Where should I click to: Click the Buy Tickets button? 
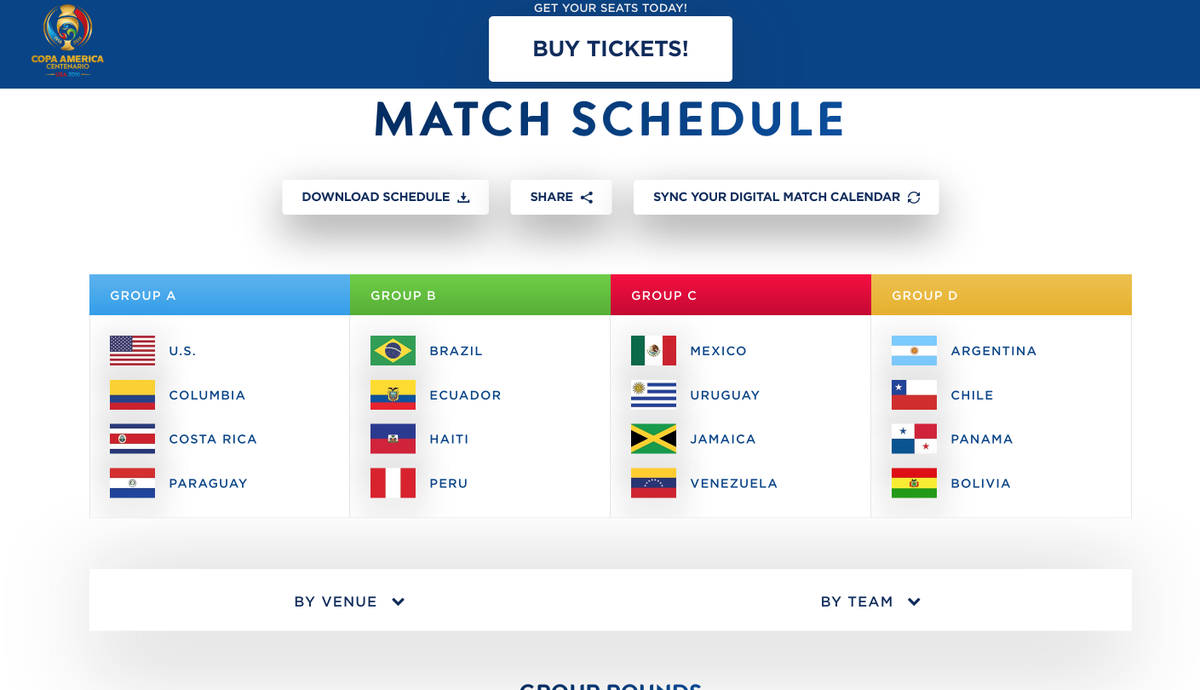click(610, 49)
